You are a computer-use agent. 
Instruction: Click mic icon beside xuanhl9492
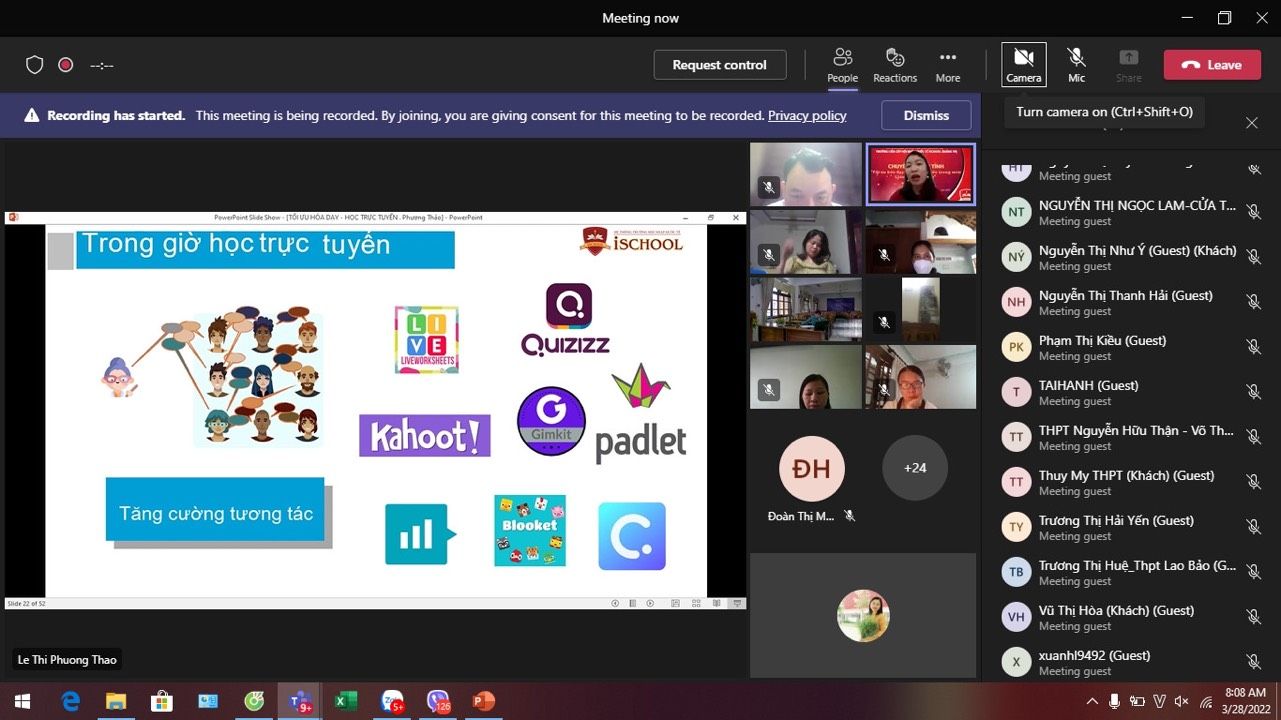point(1254,662)
